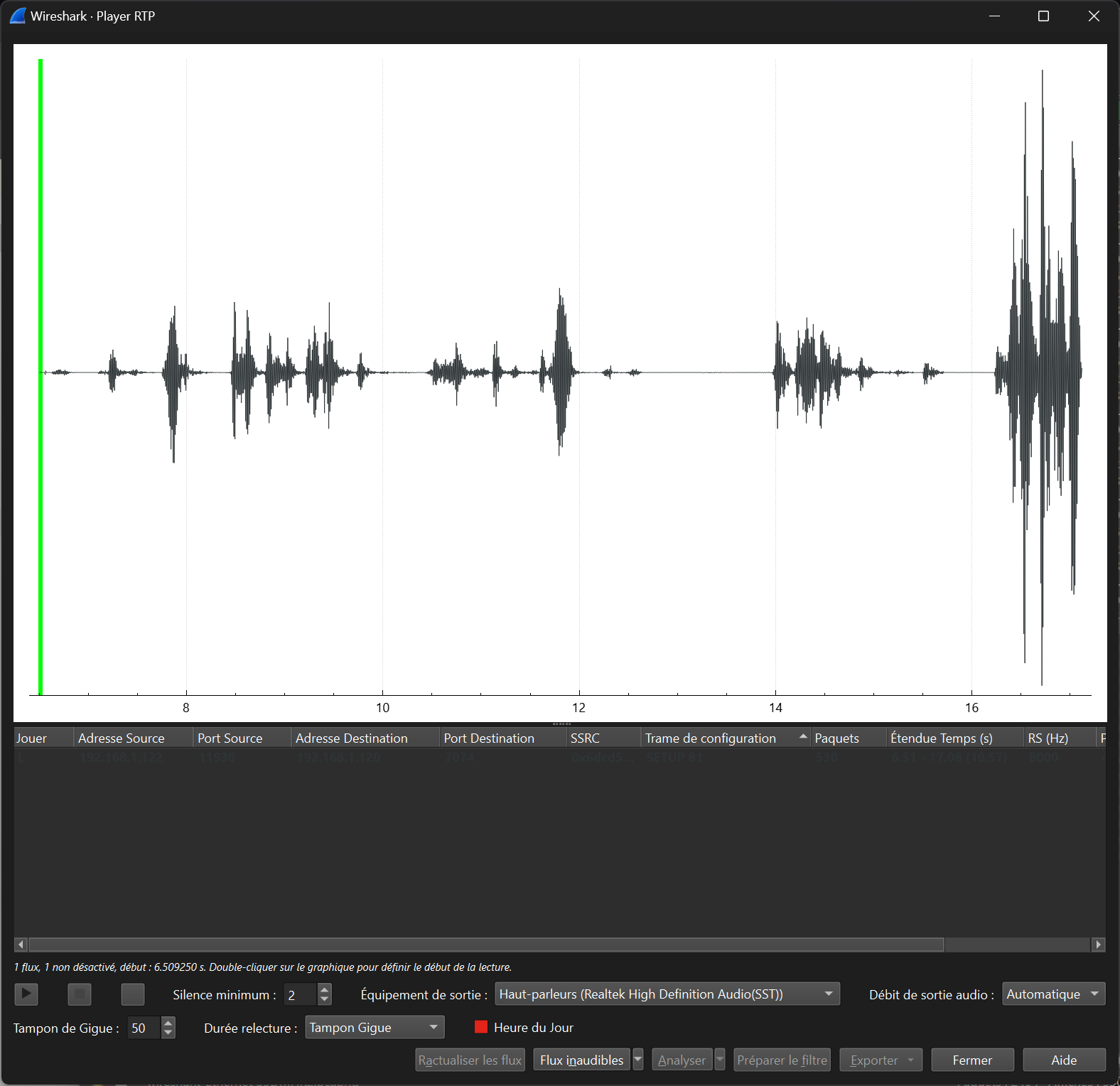Click the Analyser button
Viewport: 1120px width, 1086px height.
pos(682,1060)
